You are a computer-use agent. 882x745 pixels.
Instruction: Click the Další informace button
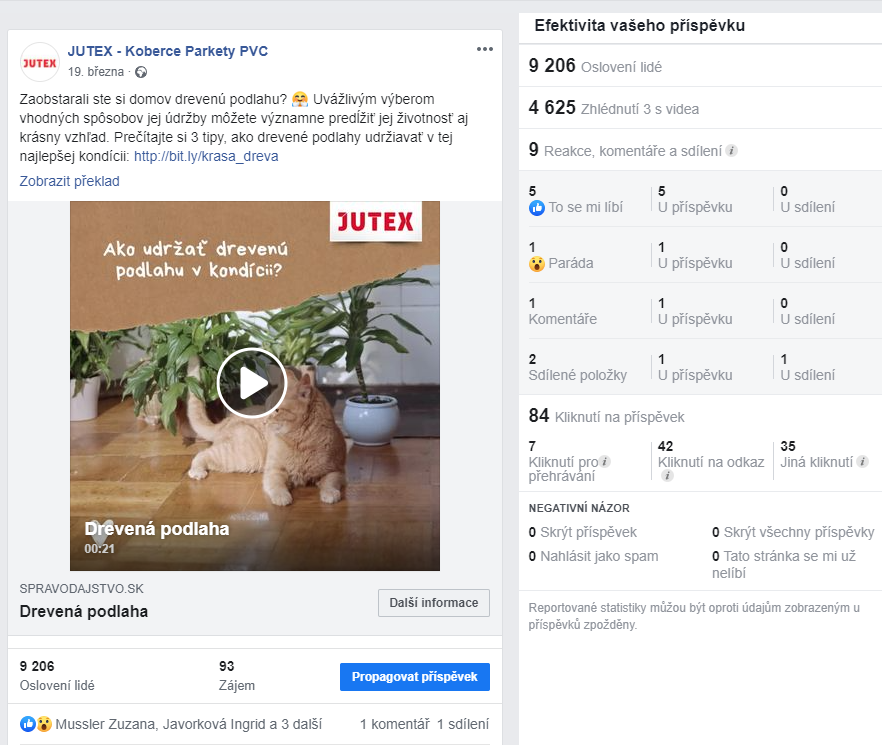tap(434, 603)
